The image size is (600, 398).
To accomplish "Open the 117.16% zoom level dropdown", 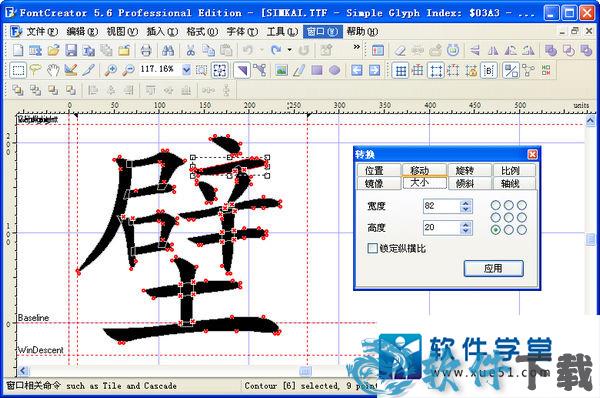I will (186, 70).
